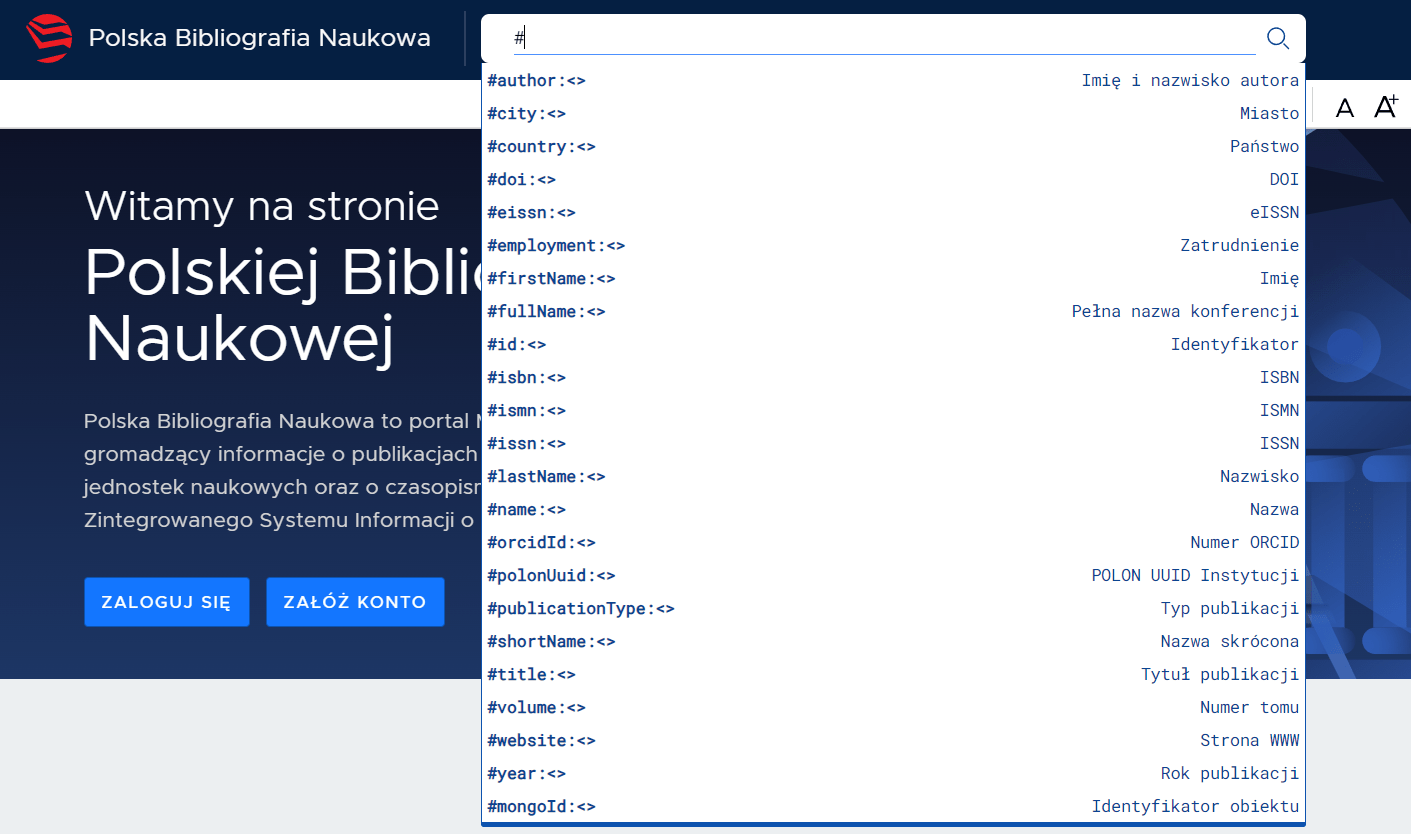Select the #website:<> suggestion
This screenshot has height=834, width=1411.
click(892, 741)
